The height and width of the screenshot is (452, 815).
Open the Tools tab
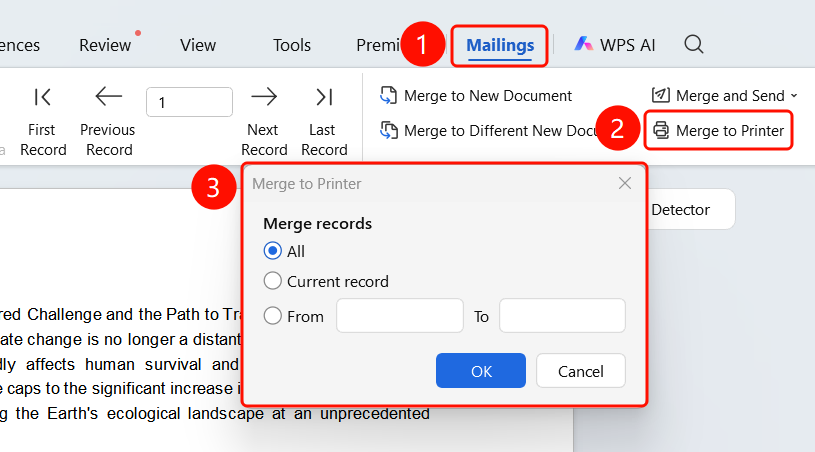click(292, 46)
